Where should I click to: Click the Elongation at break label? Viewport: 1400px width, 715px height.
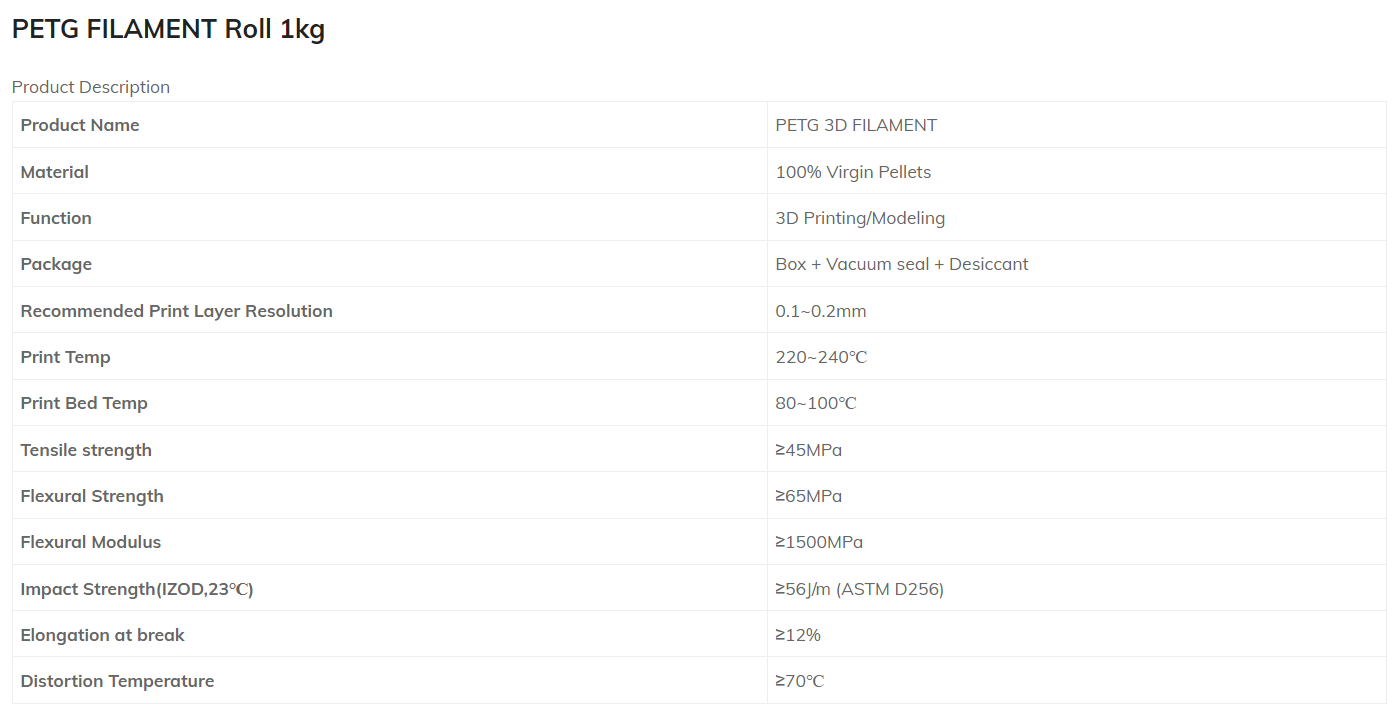tap(103, 635)
